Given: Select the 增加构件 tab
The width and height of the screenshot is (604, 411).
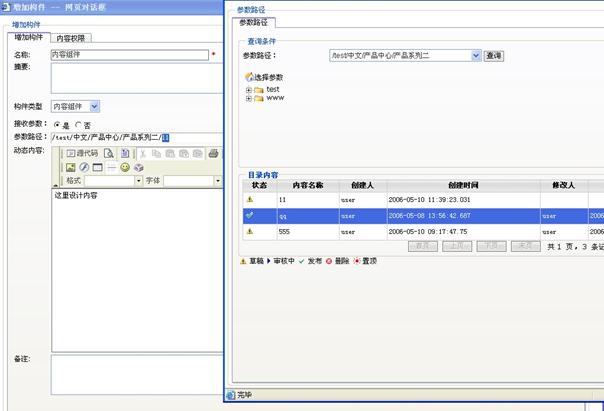Looking at the screenshot, I should coord(28,37).
